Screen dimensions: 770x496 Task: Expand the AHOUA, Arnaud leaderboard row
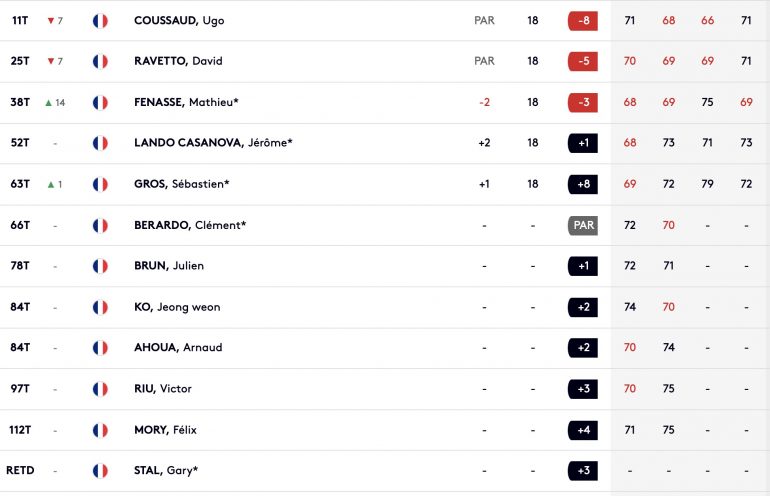click(x=385, y=348)
